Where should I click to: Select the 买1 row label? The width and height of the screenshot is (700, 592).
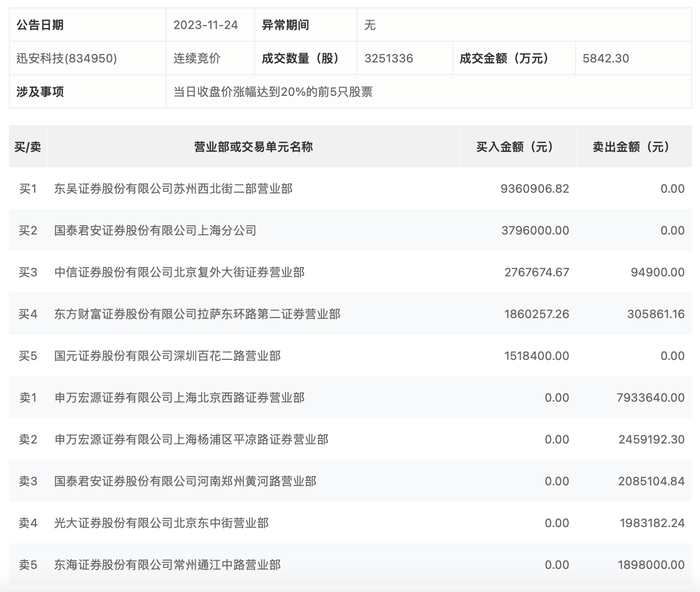click(28, 189)
